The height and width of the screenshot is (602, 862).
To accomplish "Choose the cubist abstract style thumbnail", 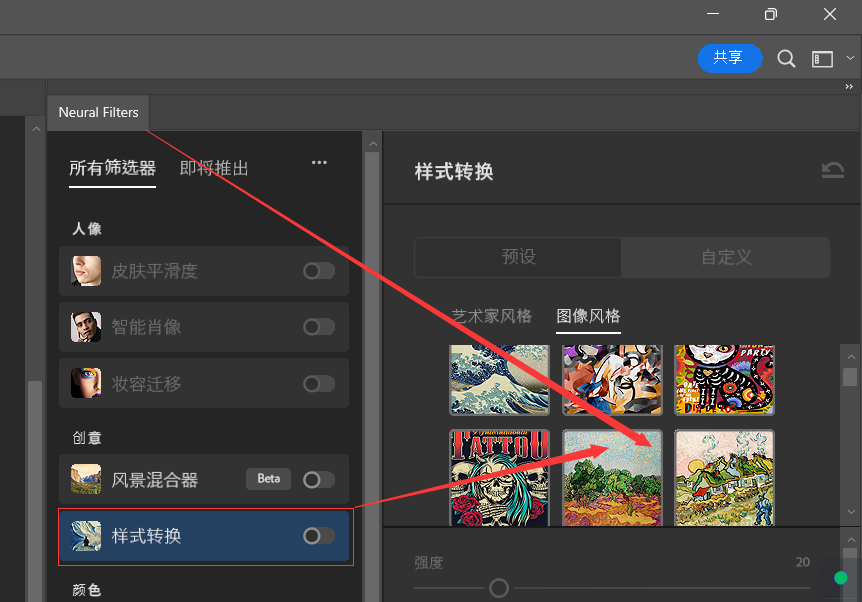I will 612,379.
